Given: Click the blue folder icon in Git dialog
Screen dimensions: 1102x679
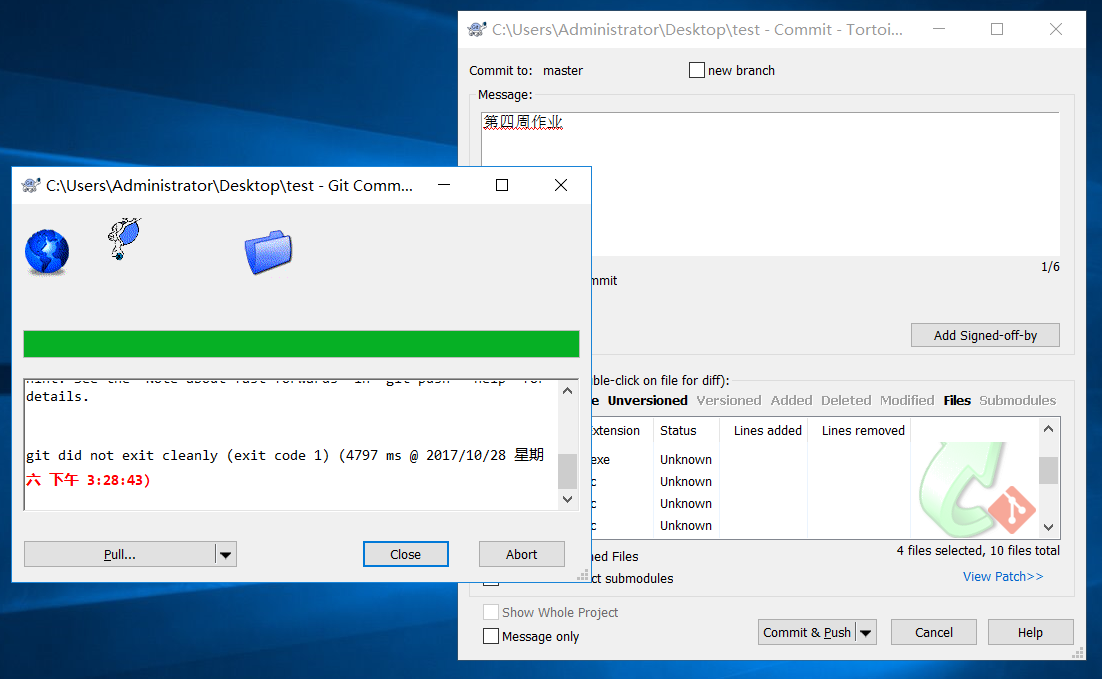Looking at the screenshot, I should tap(268, 252).
